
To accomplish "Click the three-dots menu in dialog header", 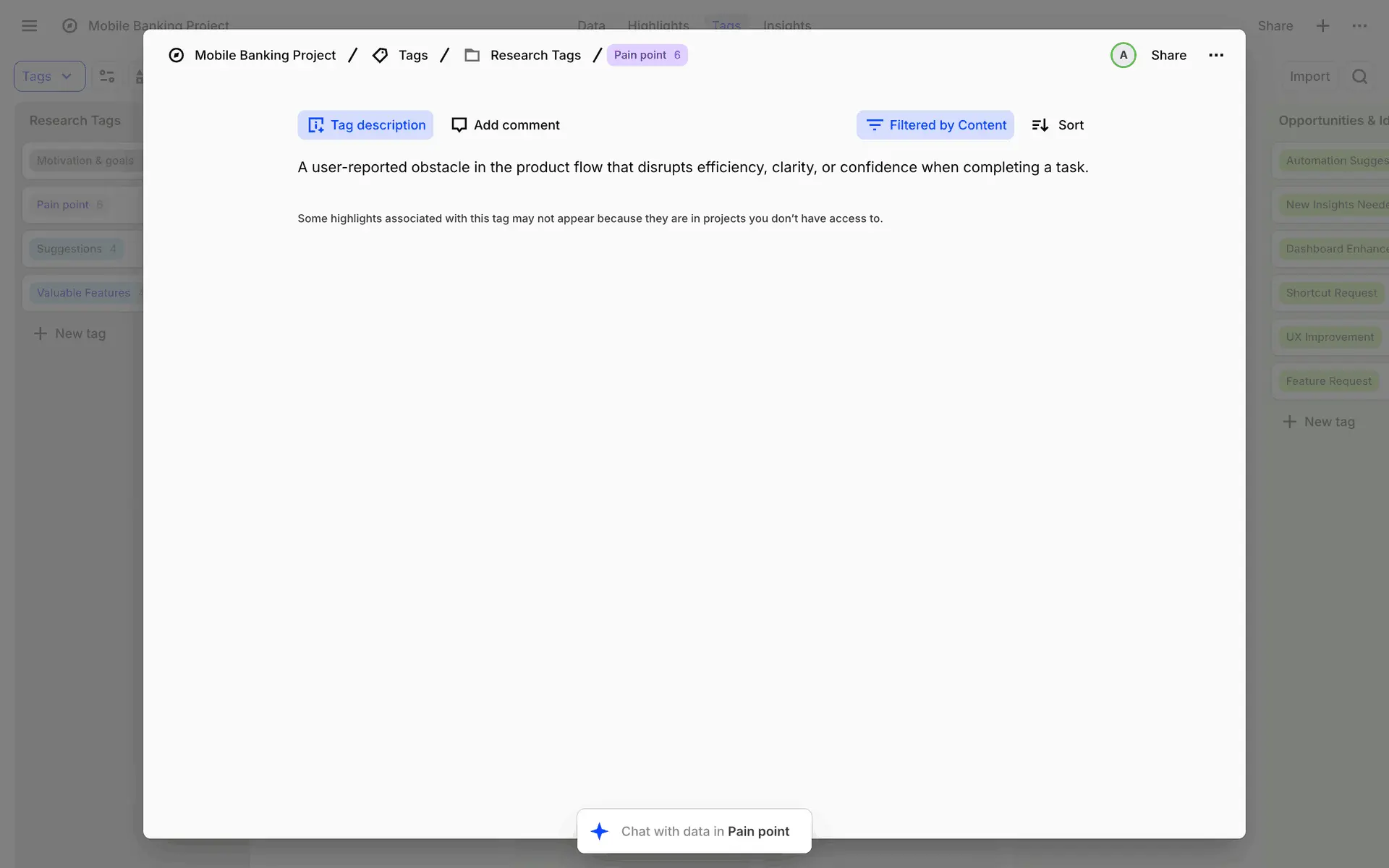I will pos(1216,55).
